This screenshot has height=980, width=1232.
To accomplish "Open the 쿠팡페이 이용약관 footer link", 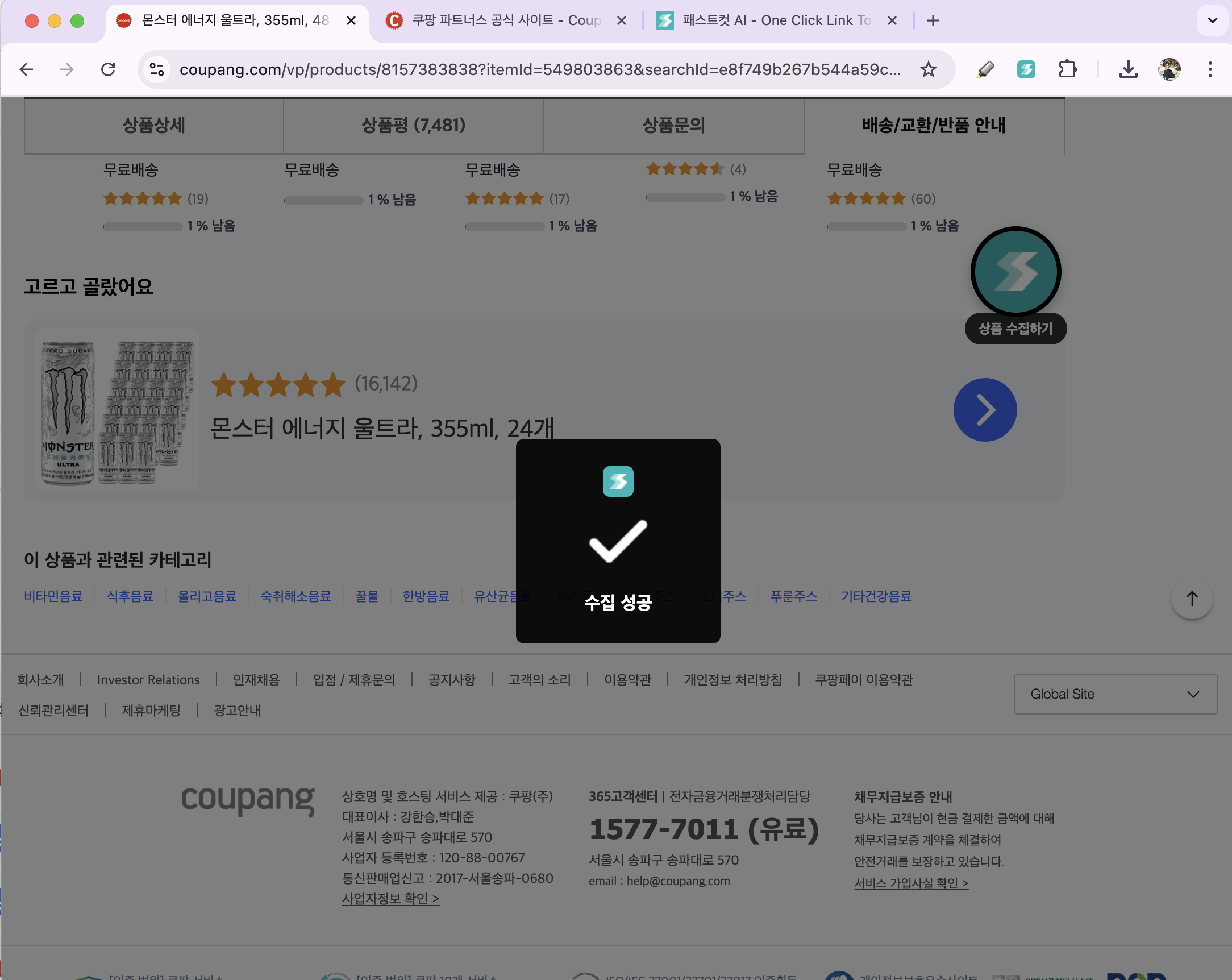I will [864, 680].
